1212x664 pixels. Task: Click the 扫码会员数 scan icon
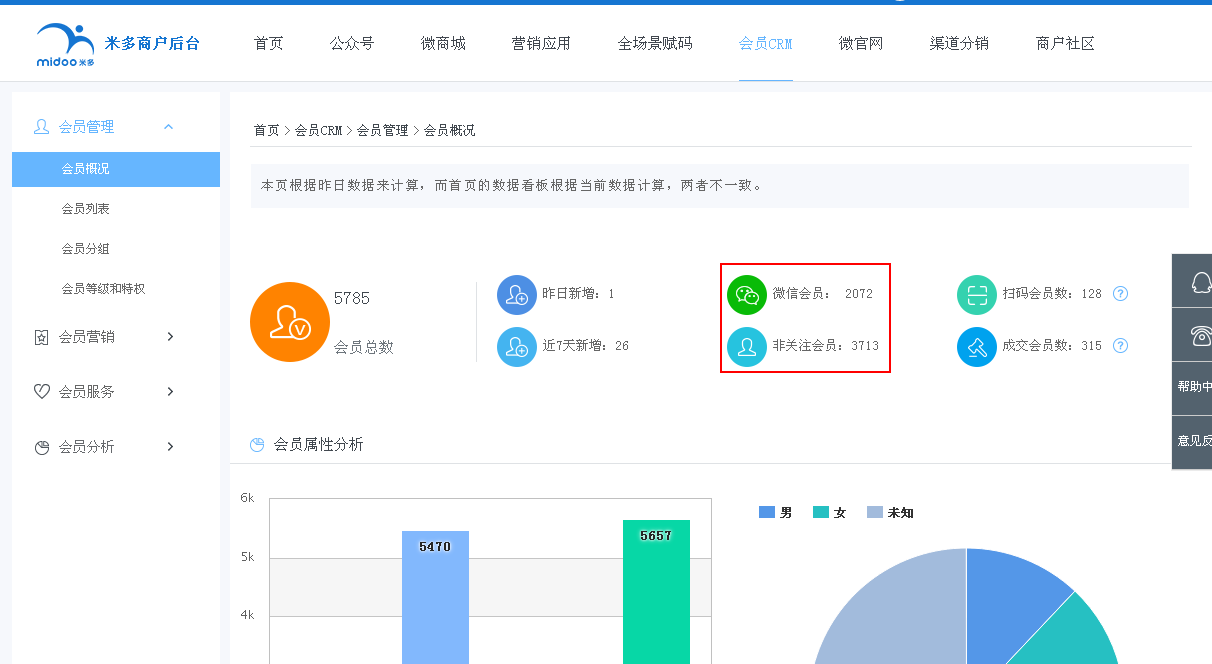tap(977, 295)
